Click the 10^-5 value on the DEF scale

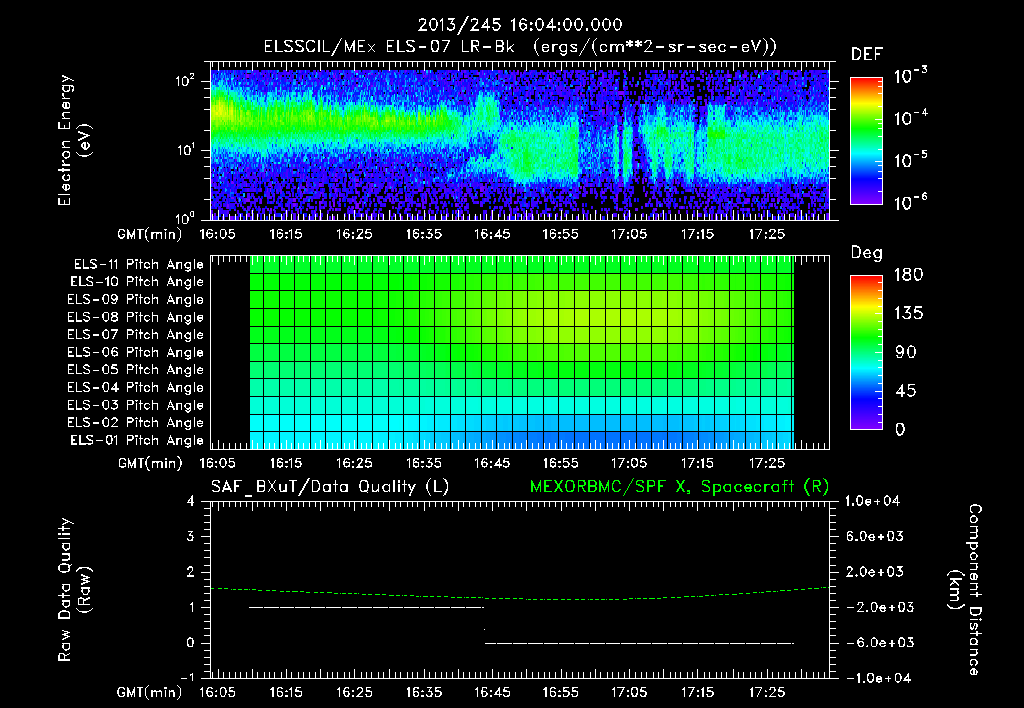(910, 159)
